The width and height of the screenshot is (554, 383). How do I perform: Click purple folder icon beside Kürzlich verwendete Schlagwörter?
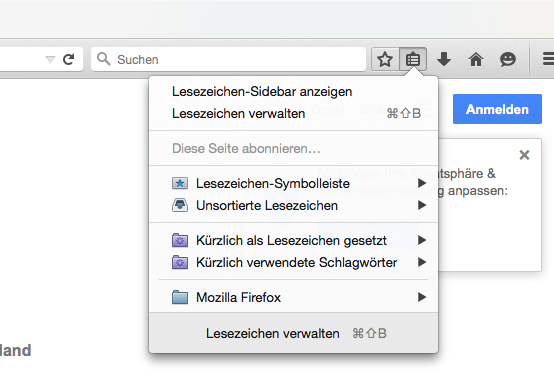pyautogui.click(x=180, y=262)
